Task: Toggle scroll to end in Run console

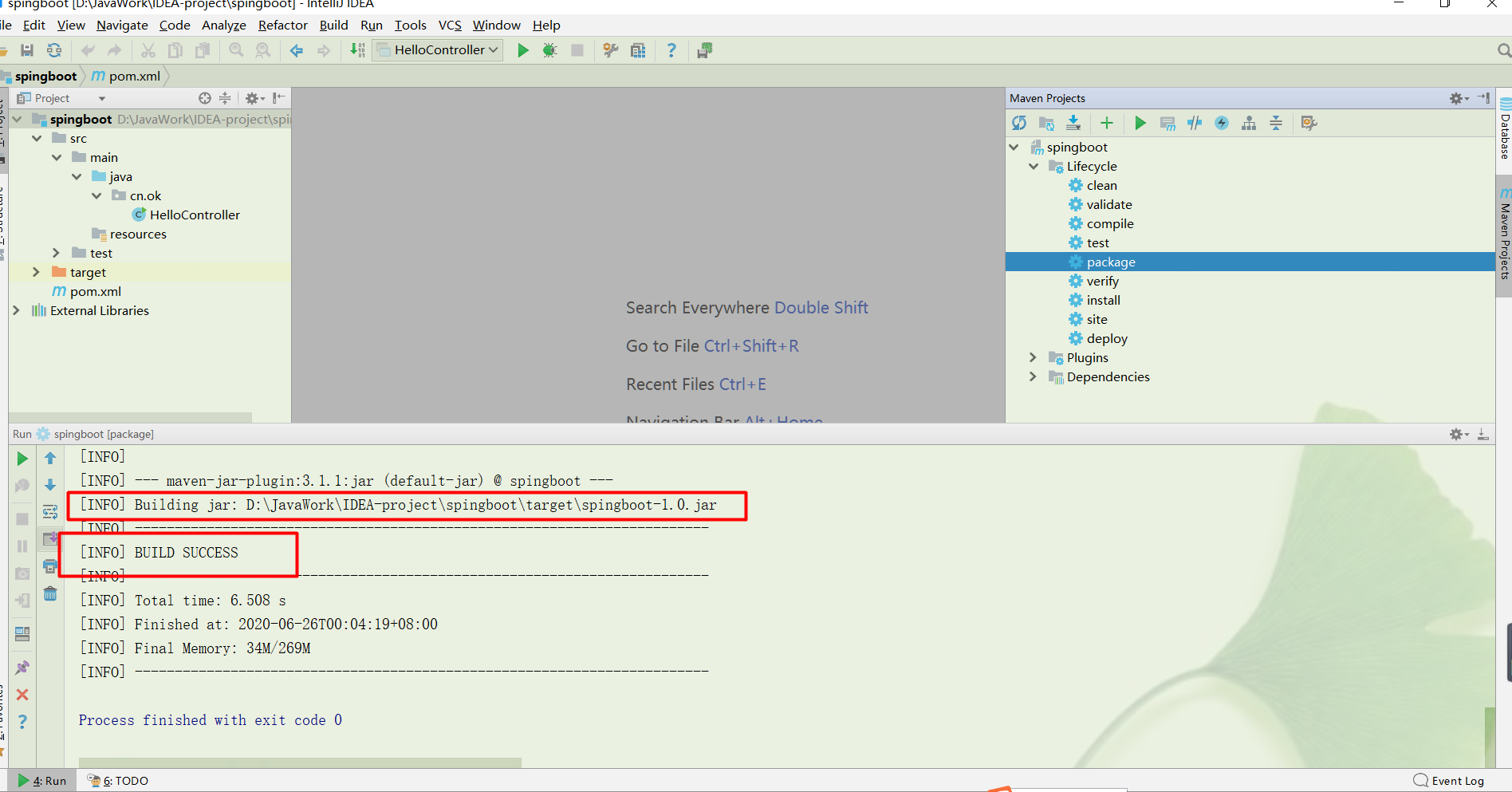Action: pos(50,539)
